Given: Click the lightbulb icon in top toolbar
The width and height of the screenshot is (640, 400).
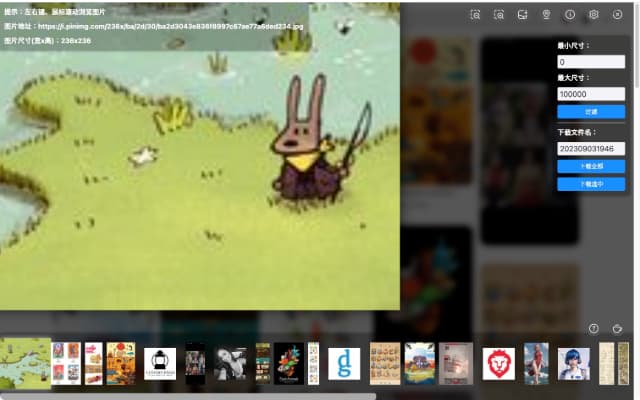Looking at the screenshot, I should [x=546, y=15].
